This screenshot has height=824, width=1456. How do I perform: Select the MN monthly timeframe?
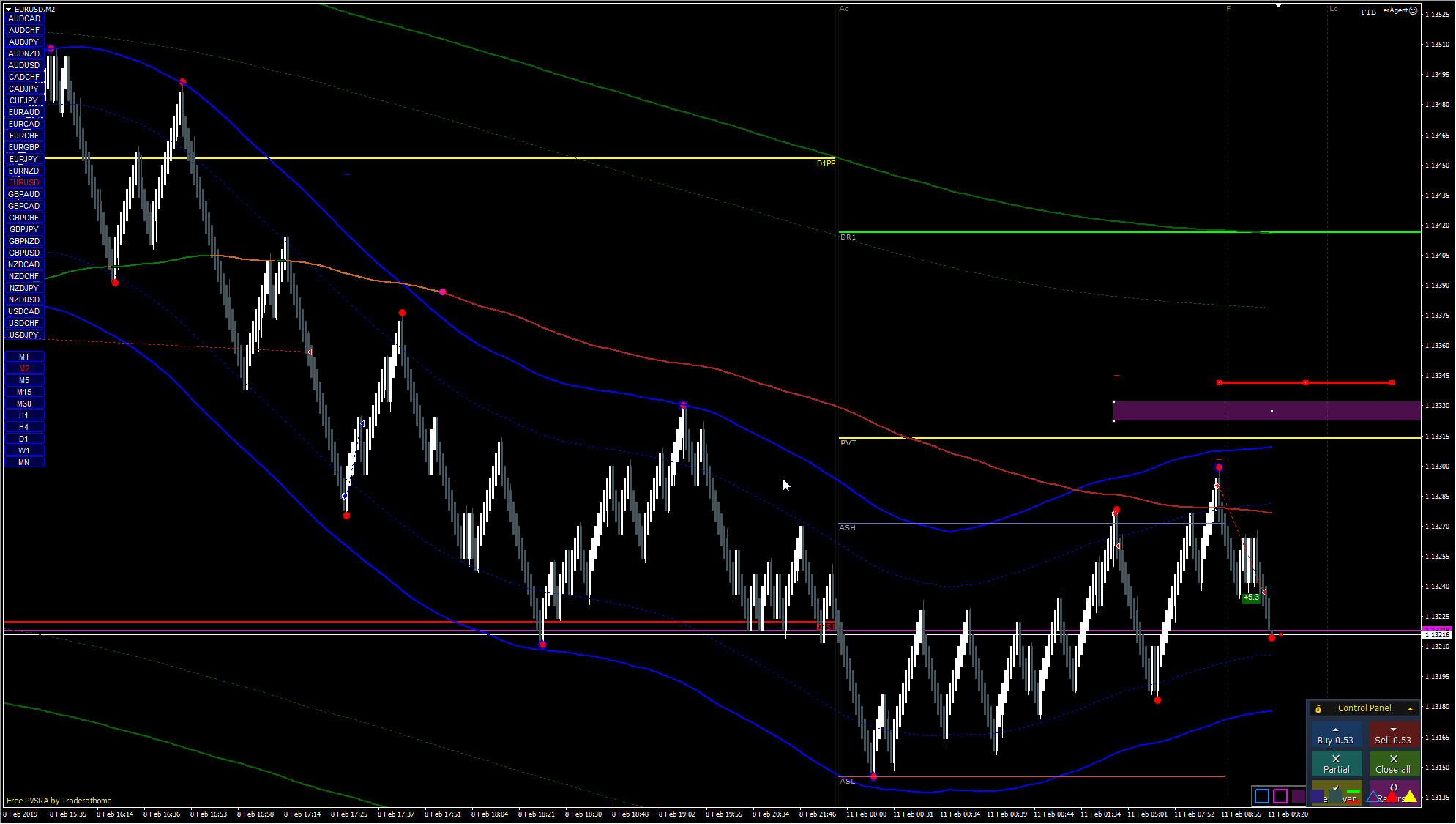coord(24,462)
